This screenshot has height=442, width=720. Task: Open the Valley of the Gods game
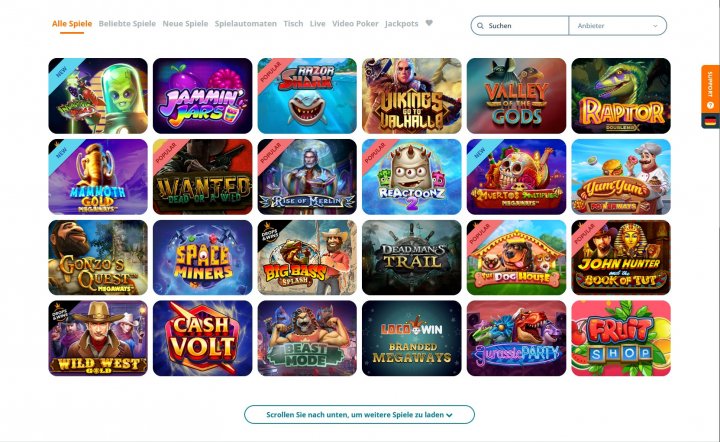[516, 96]
